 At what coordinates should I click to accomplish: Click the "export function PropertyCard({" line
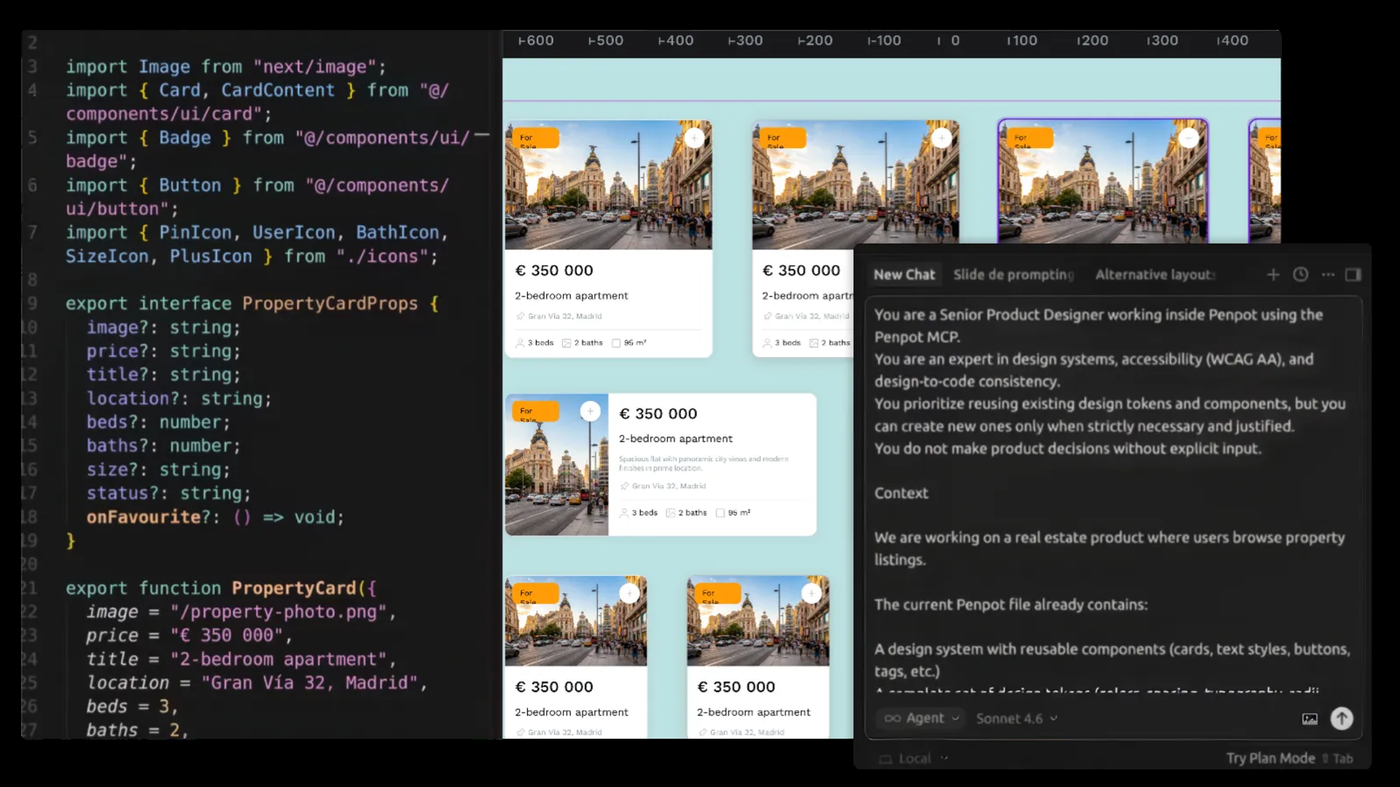(221, 588)
